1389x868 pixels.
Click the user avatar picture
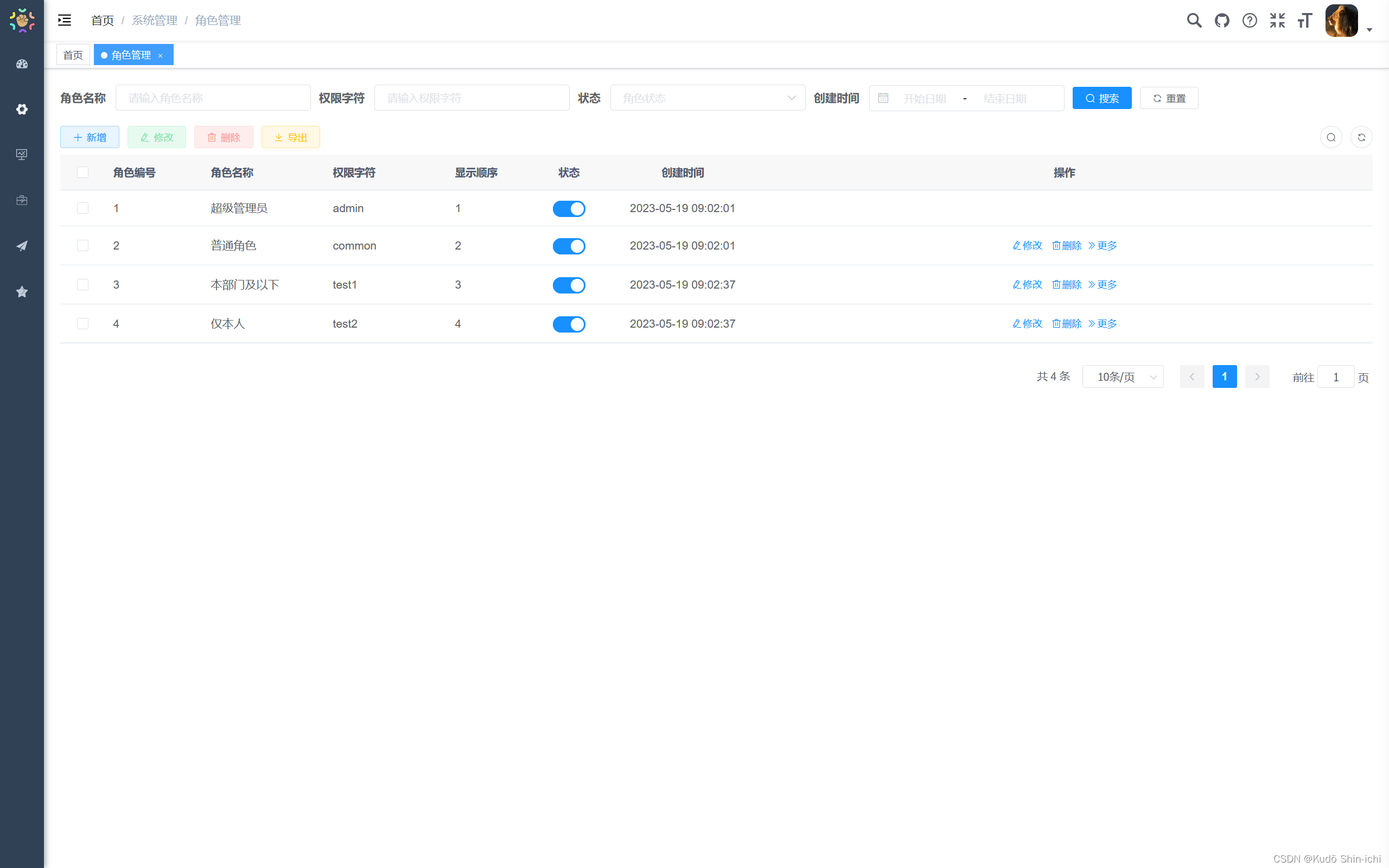pos(1341,21)
